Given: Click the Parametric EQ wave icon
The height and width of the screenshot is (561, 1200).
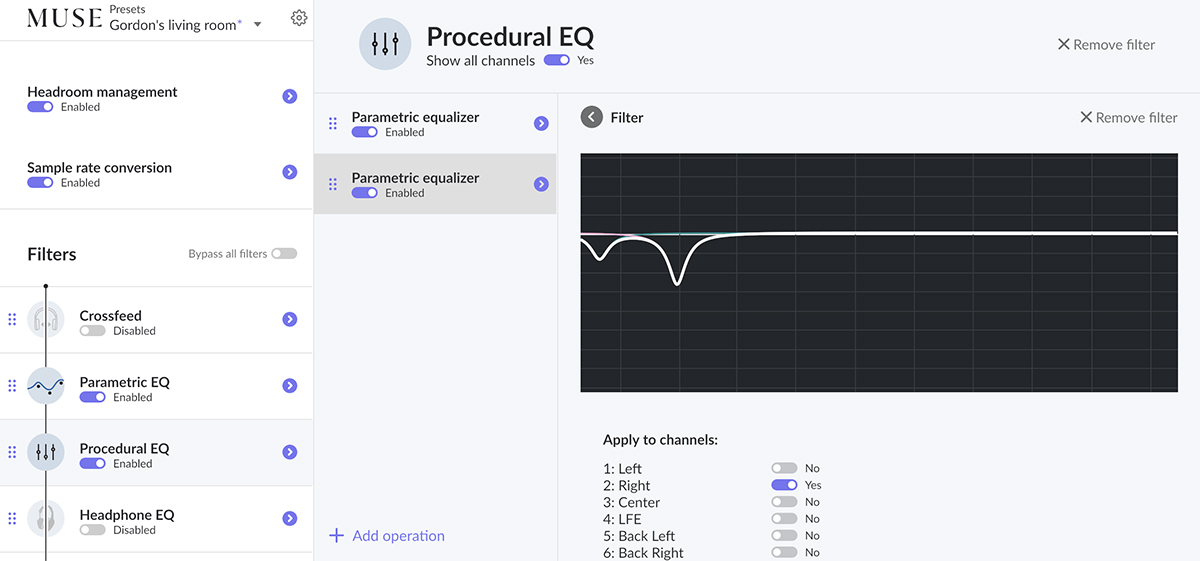Looking at the screenshot, I should coord(46,386).
